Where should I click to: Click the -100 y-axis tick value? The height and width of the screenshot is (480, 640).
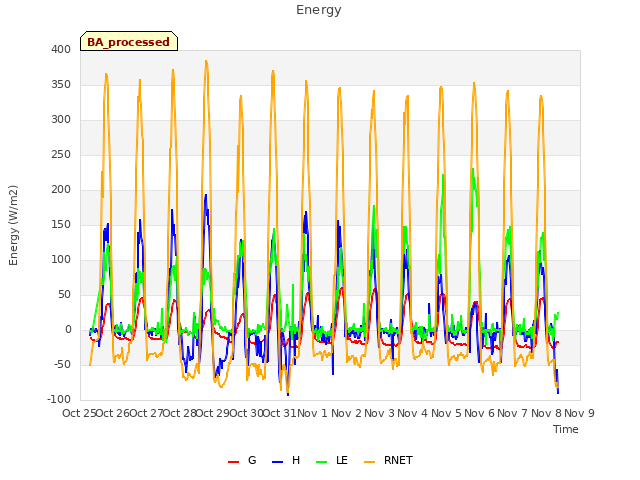coord(59,400)
